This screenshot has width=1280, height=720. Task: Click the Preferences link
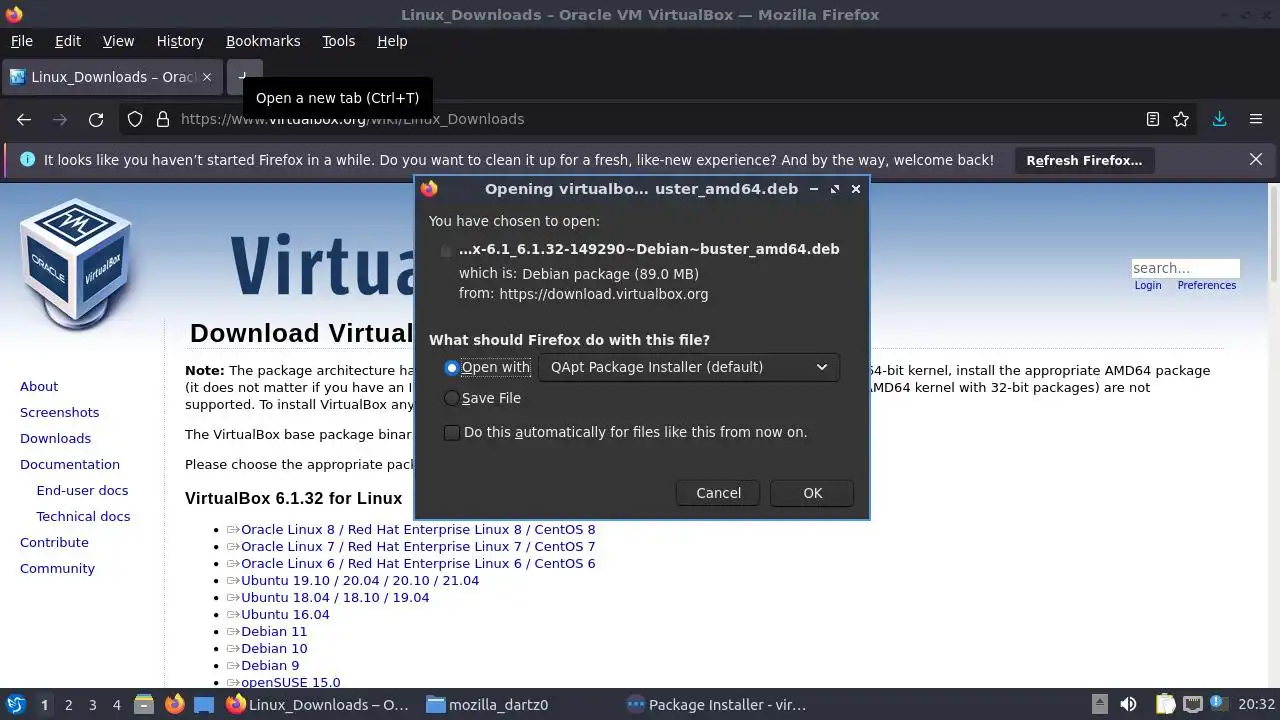pos(1207,285)
